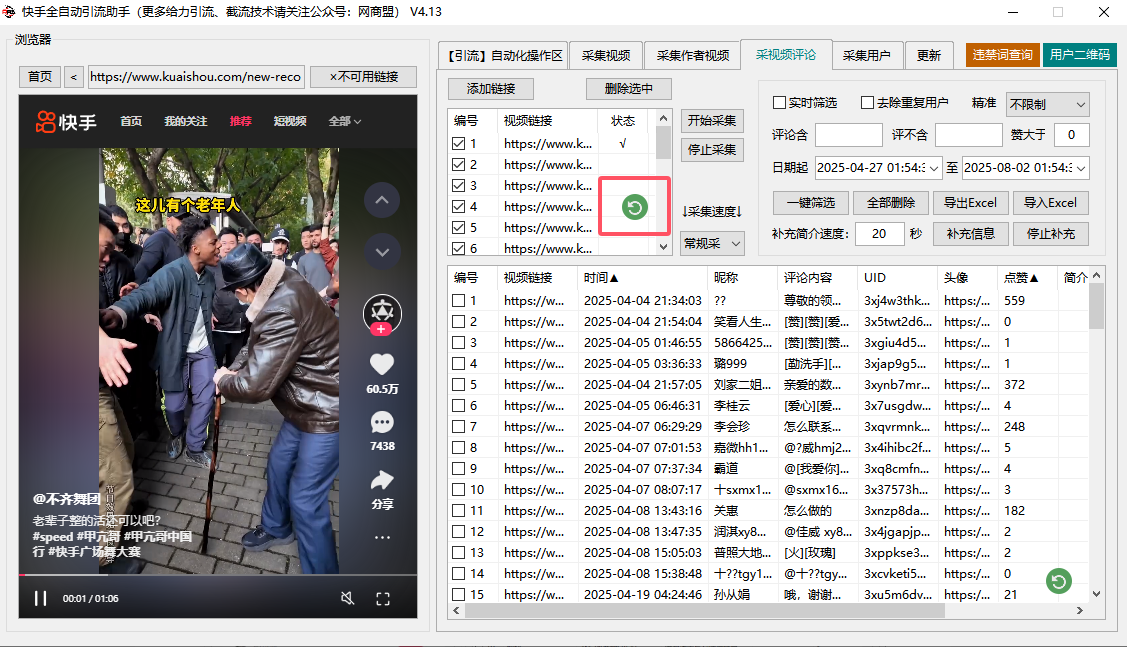Open the three-dot more options on video

coord(382,537)
